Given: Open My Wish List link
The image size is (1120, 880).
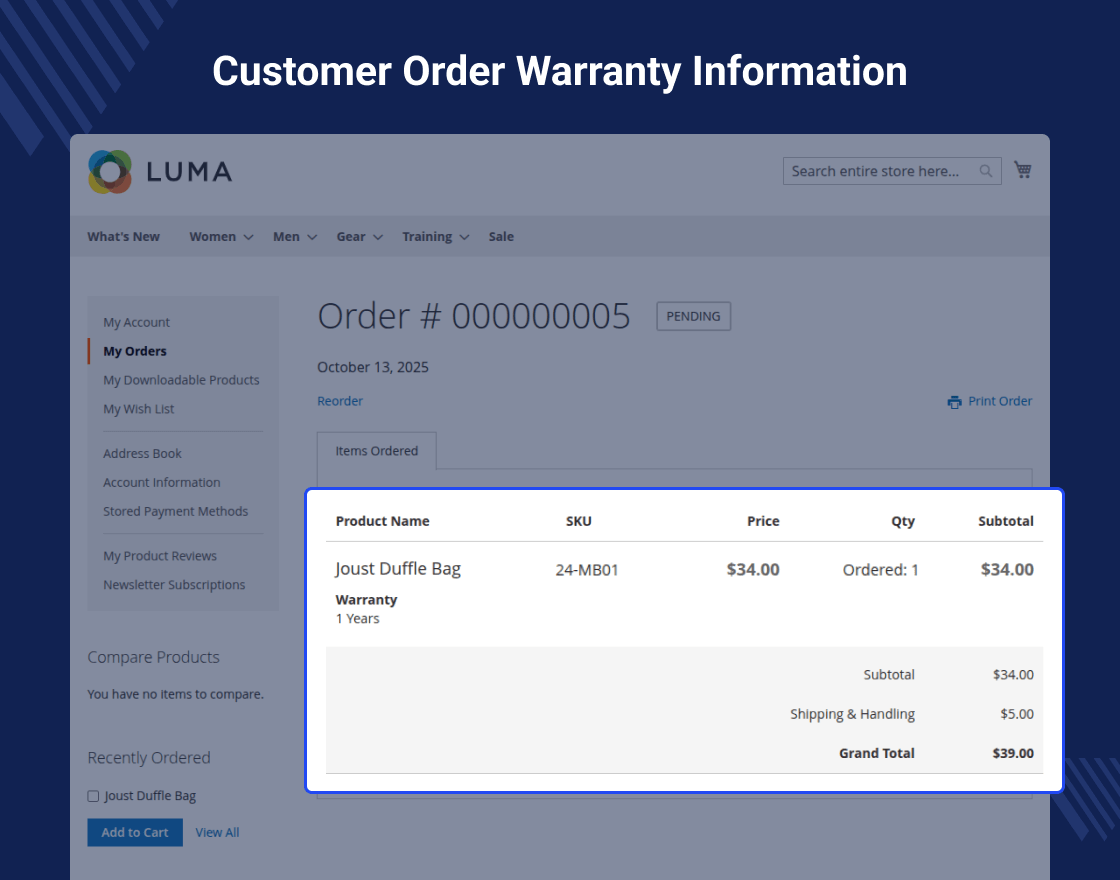Looking at the screenshot, I should coord(139,409).
